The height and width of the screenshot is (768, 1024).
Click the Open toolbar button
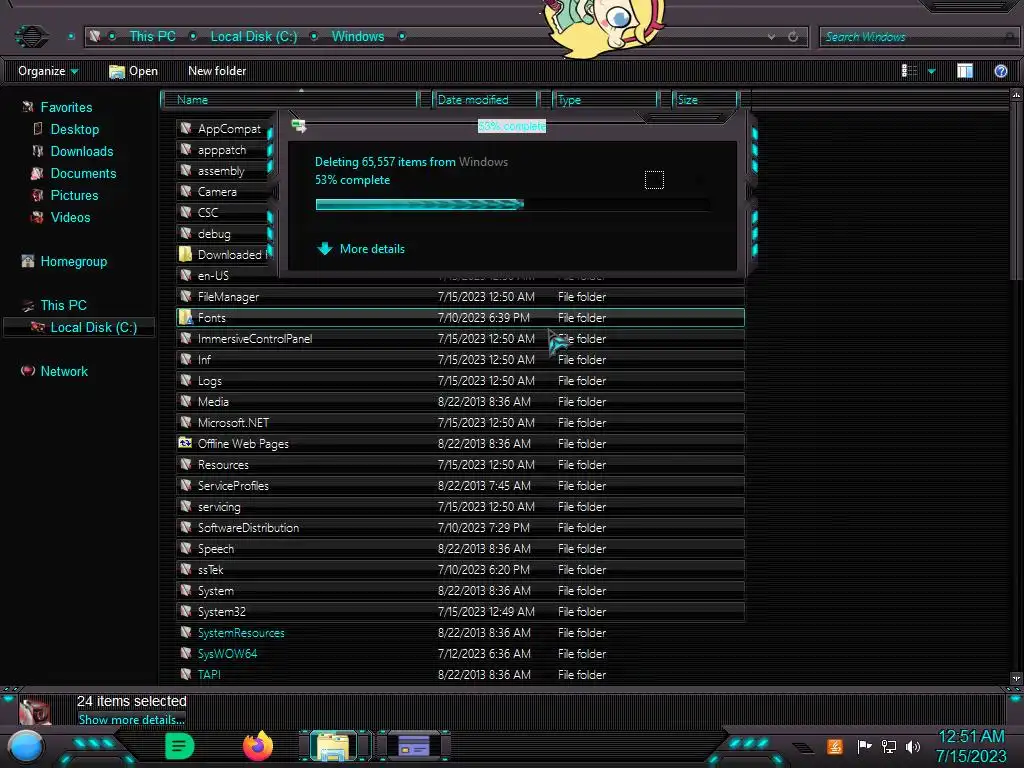coord(133,71)
